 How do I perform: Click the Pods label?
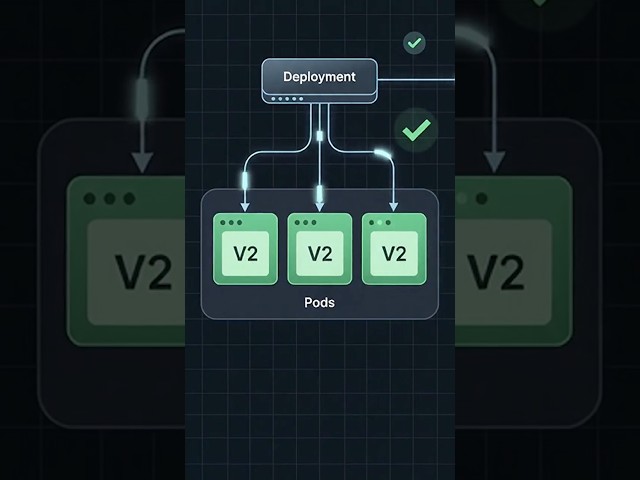tap(320, 302)
